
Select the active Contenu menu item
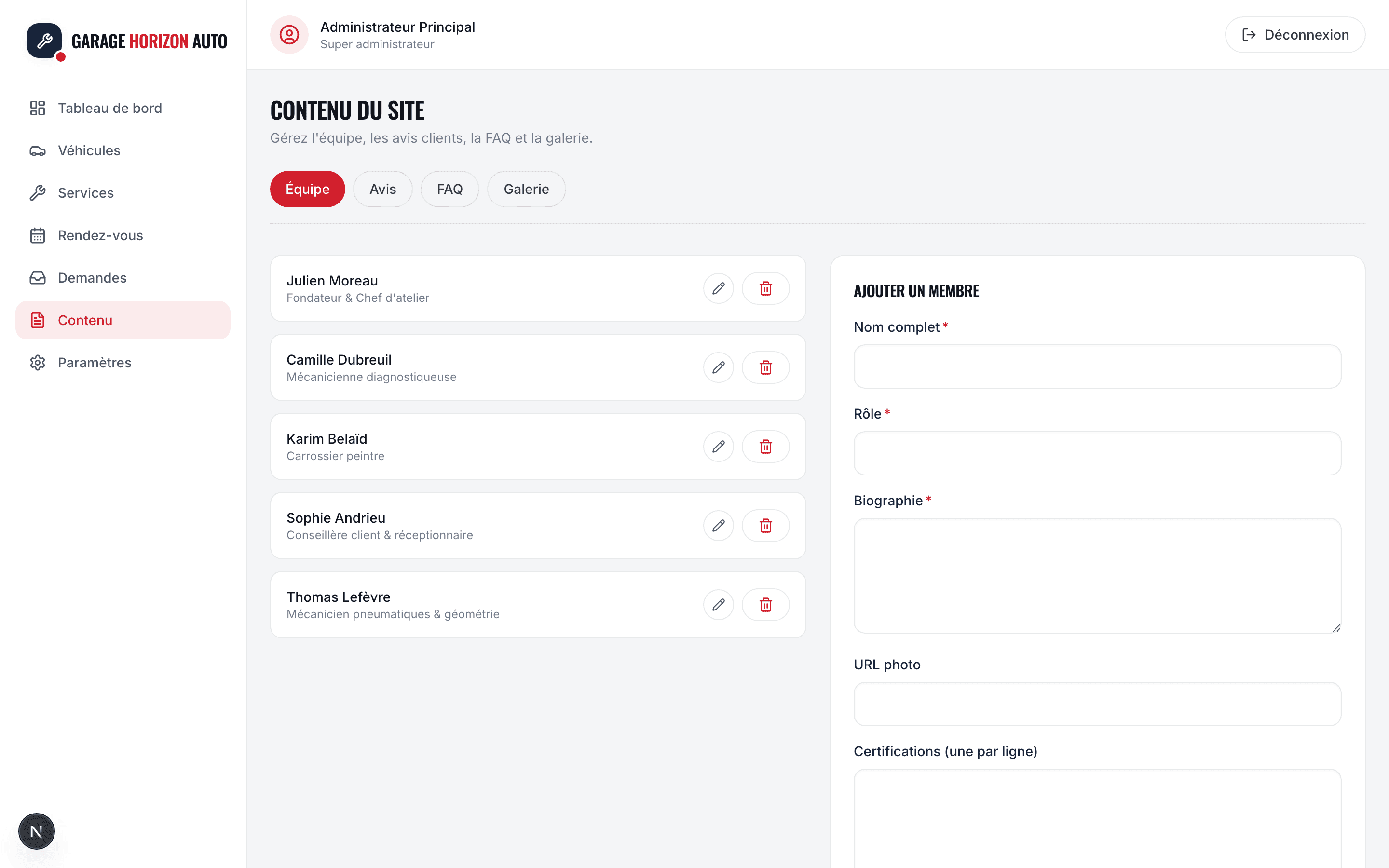pyautogui.click(x=123, y=320)
